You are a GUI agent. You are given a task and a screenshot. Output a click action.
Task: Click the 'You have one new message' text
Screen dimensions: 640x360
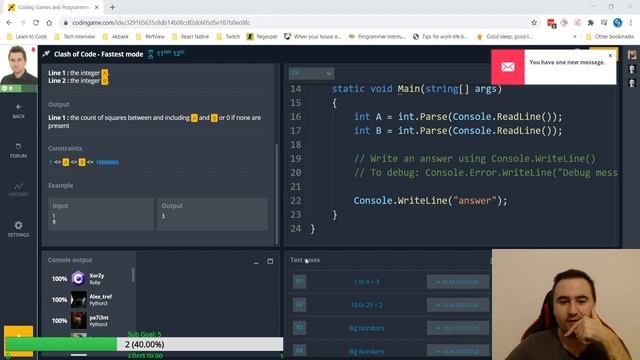click(567, 62)
